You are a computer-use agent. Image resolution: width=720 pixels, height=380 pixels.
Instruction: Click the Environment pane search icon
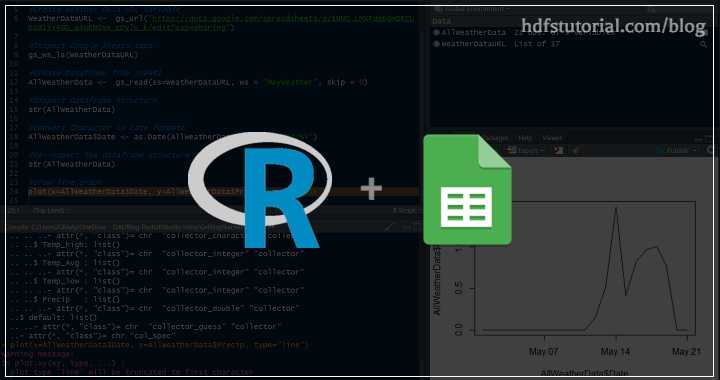[x=703, y=44]
